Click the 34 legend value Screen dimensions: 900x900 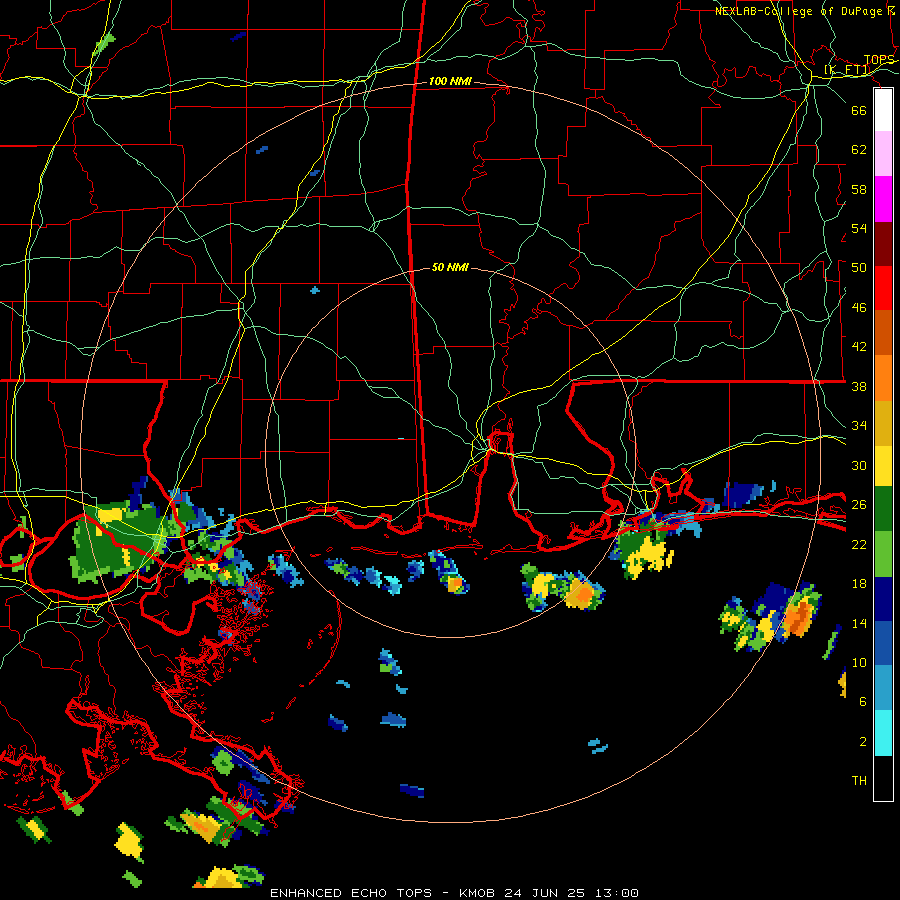(x=859, y=425)
